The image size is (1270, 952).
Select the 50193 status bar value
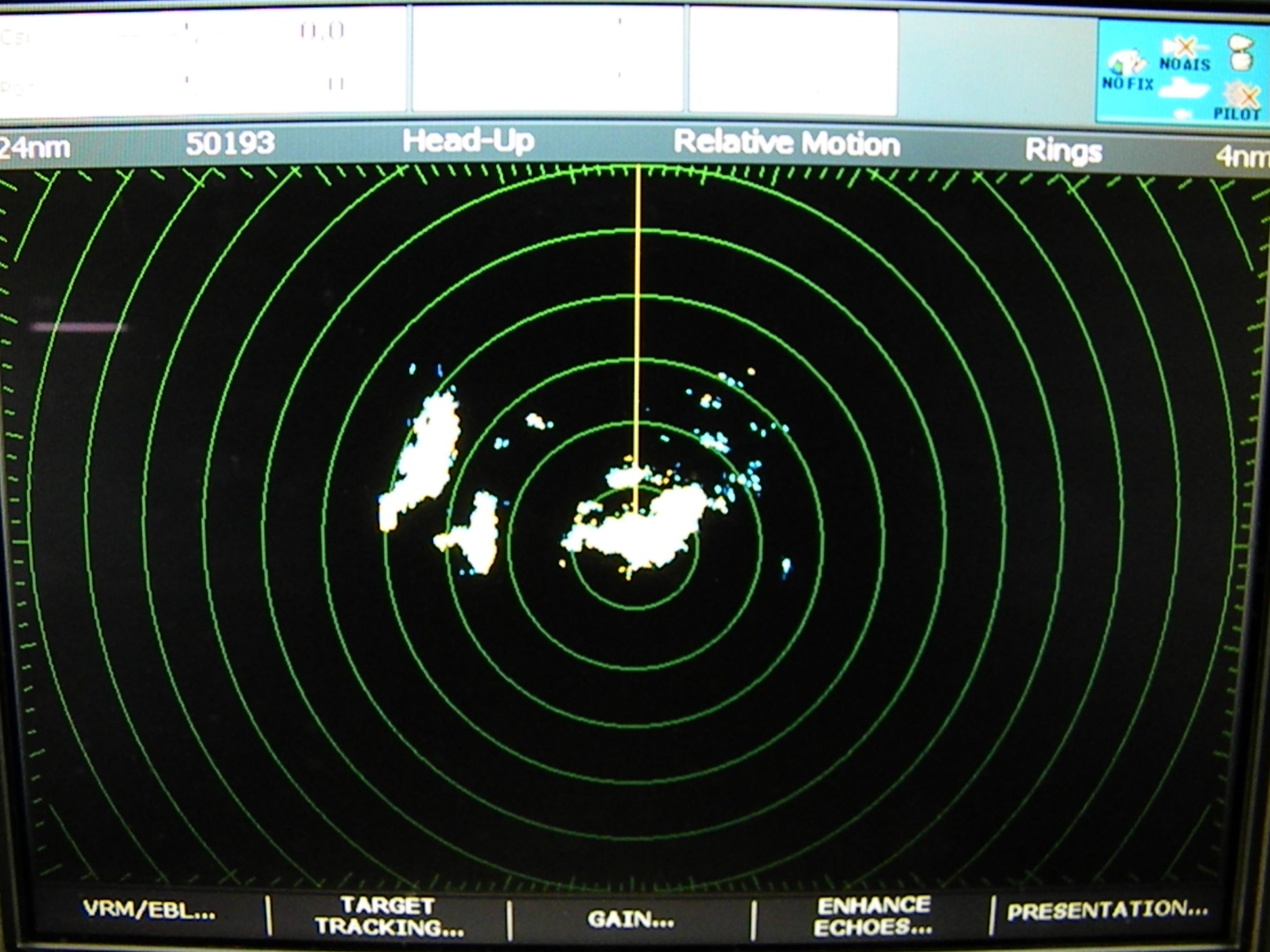point(230,143)
